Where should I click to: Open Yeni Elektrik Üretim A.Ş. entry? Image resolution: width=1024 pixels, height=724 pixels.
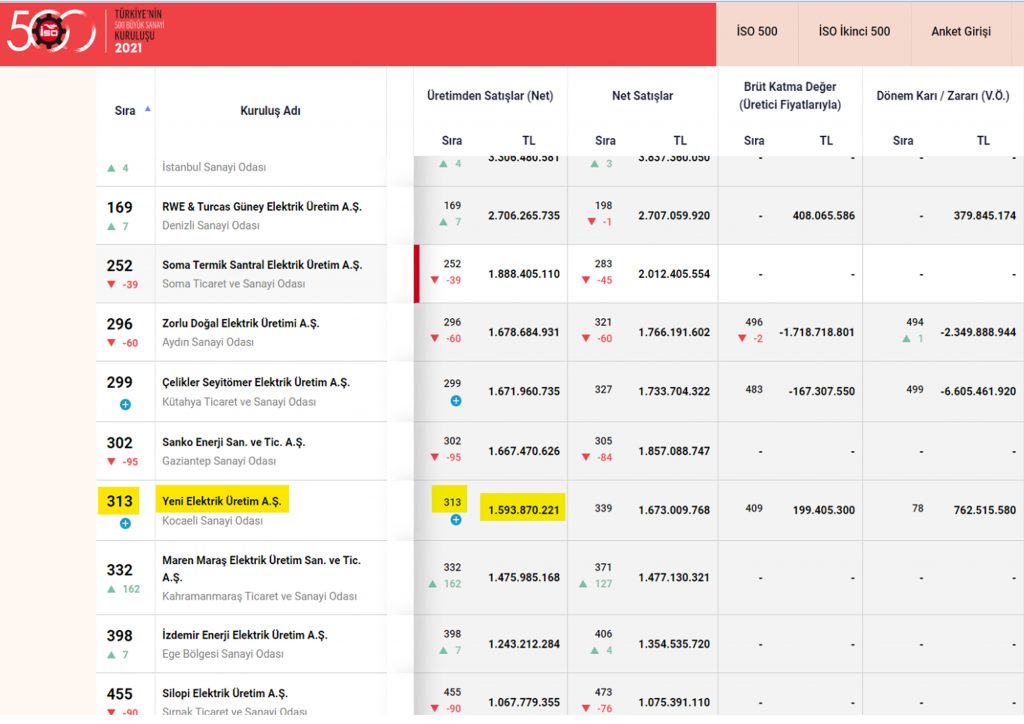click(221, 501)
